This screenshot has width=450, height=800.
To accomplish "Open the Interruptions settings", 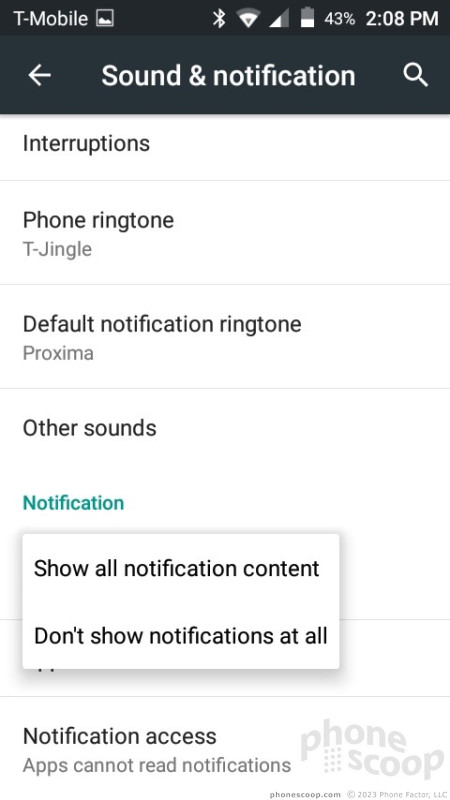I will 225,143.
